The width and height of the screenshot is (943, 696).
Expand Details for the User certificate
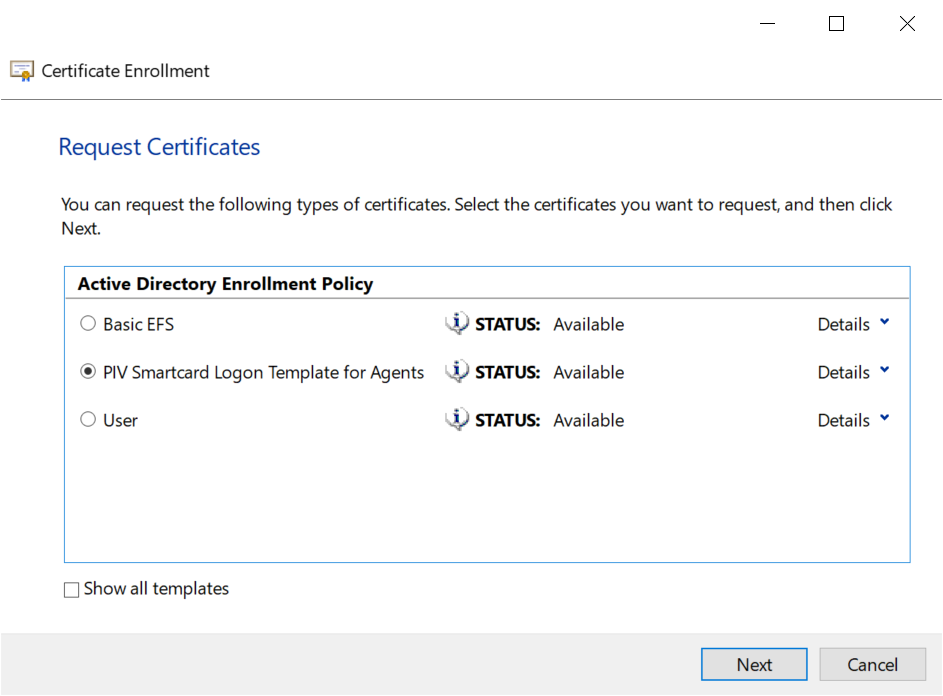853,420
